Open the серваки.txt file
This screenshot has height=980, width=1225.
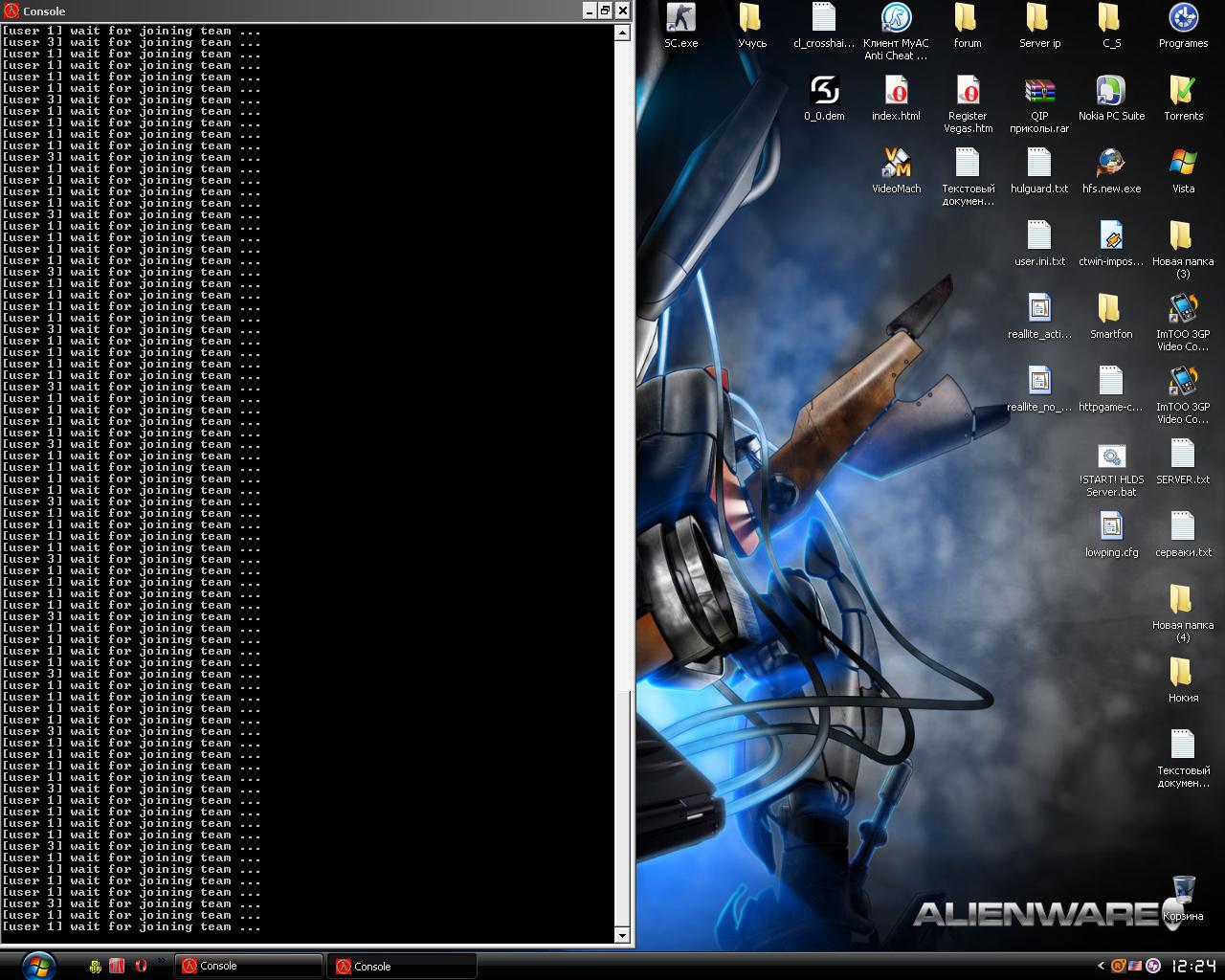pos(1183,534)
